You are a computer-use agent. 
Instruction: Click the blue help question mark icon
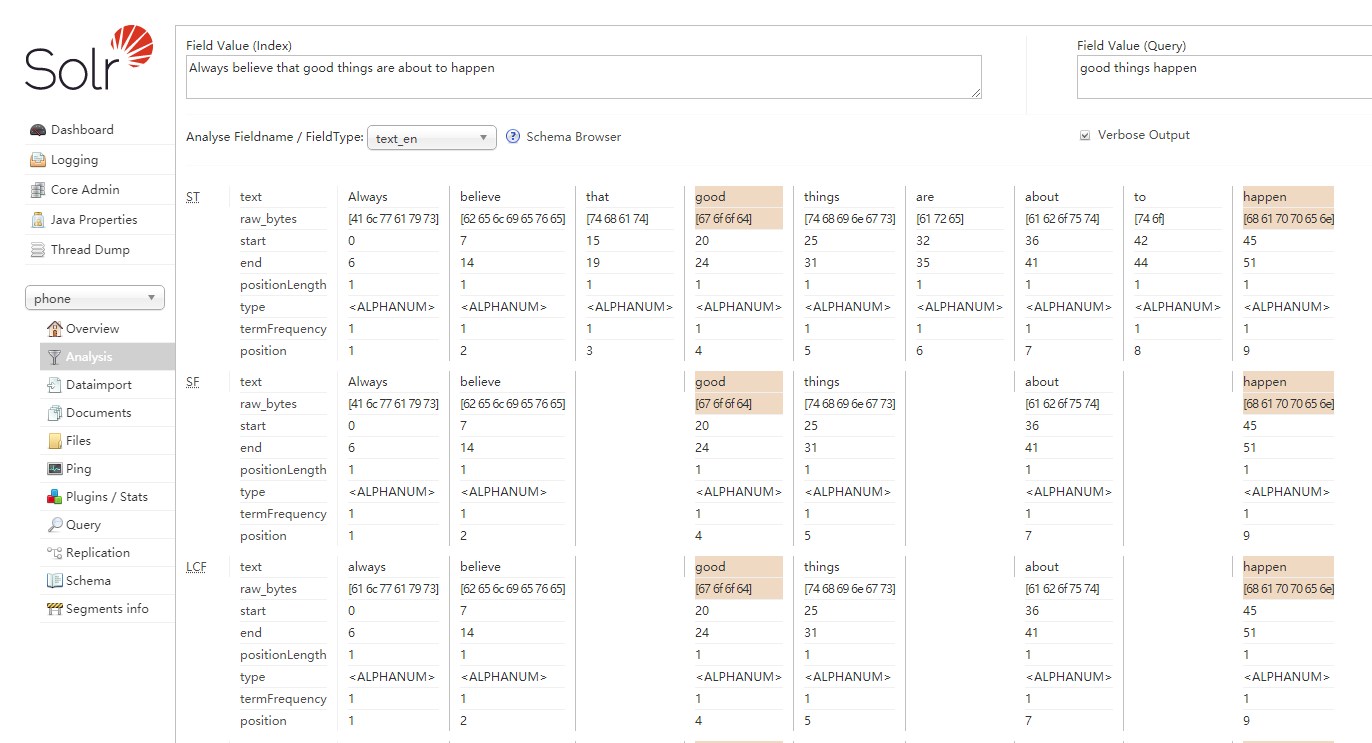coord(513,137)
